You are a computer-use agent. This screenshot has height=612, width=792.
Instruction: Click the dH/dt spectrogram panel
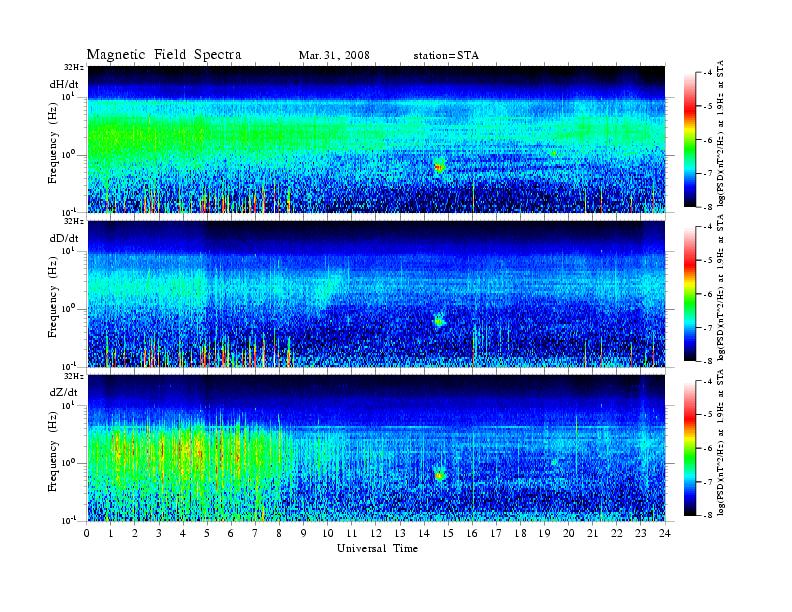[x=376, y=139]
